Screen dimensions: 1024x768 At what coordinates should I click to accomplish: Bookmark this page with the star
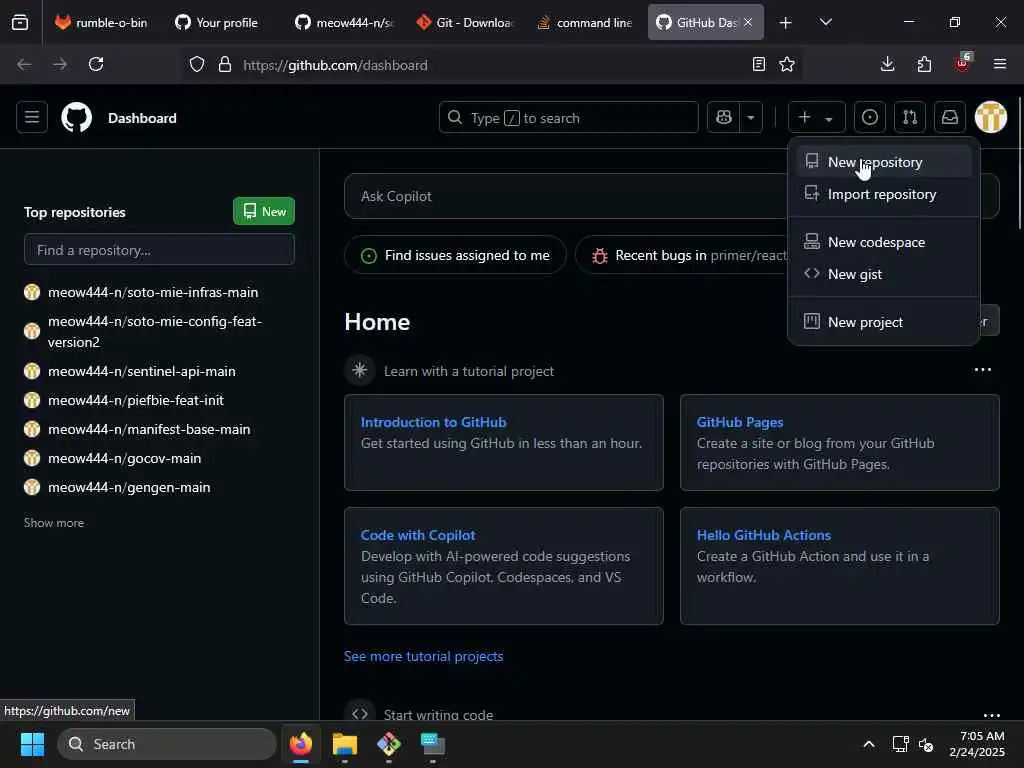point(787,64)
